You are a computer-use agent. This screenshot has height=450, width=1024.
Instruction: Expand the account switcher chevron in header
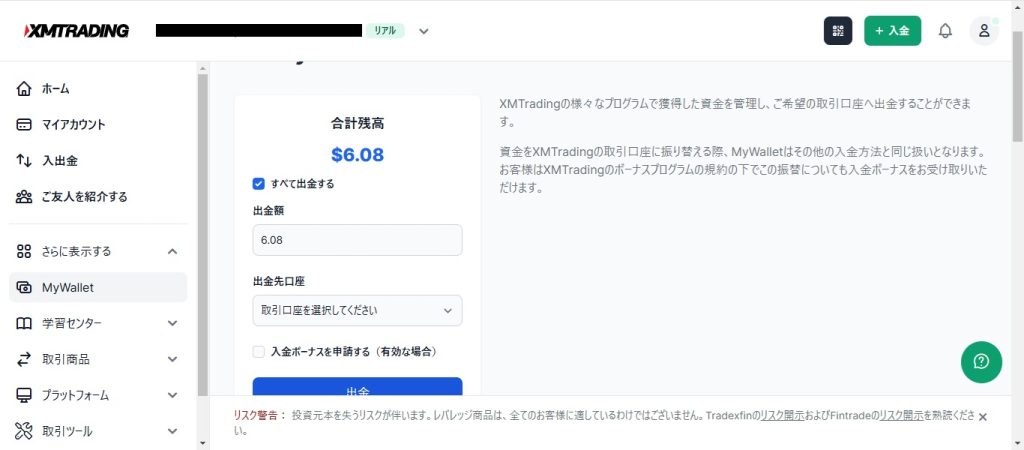pyautogui.click(x=424, y=31)
